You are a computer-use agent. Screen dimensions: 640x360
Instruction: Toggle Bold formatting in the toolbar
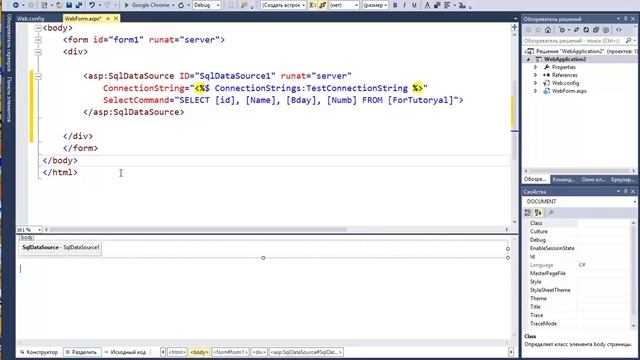[395, 5]
